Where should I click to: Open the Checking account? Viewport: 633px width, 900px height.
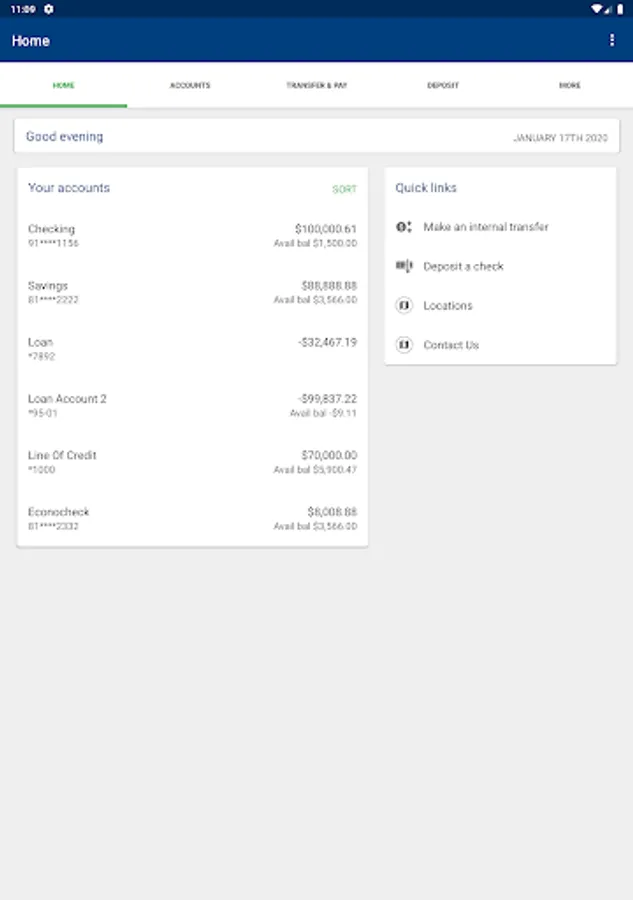(x=192, y=236)
